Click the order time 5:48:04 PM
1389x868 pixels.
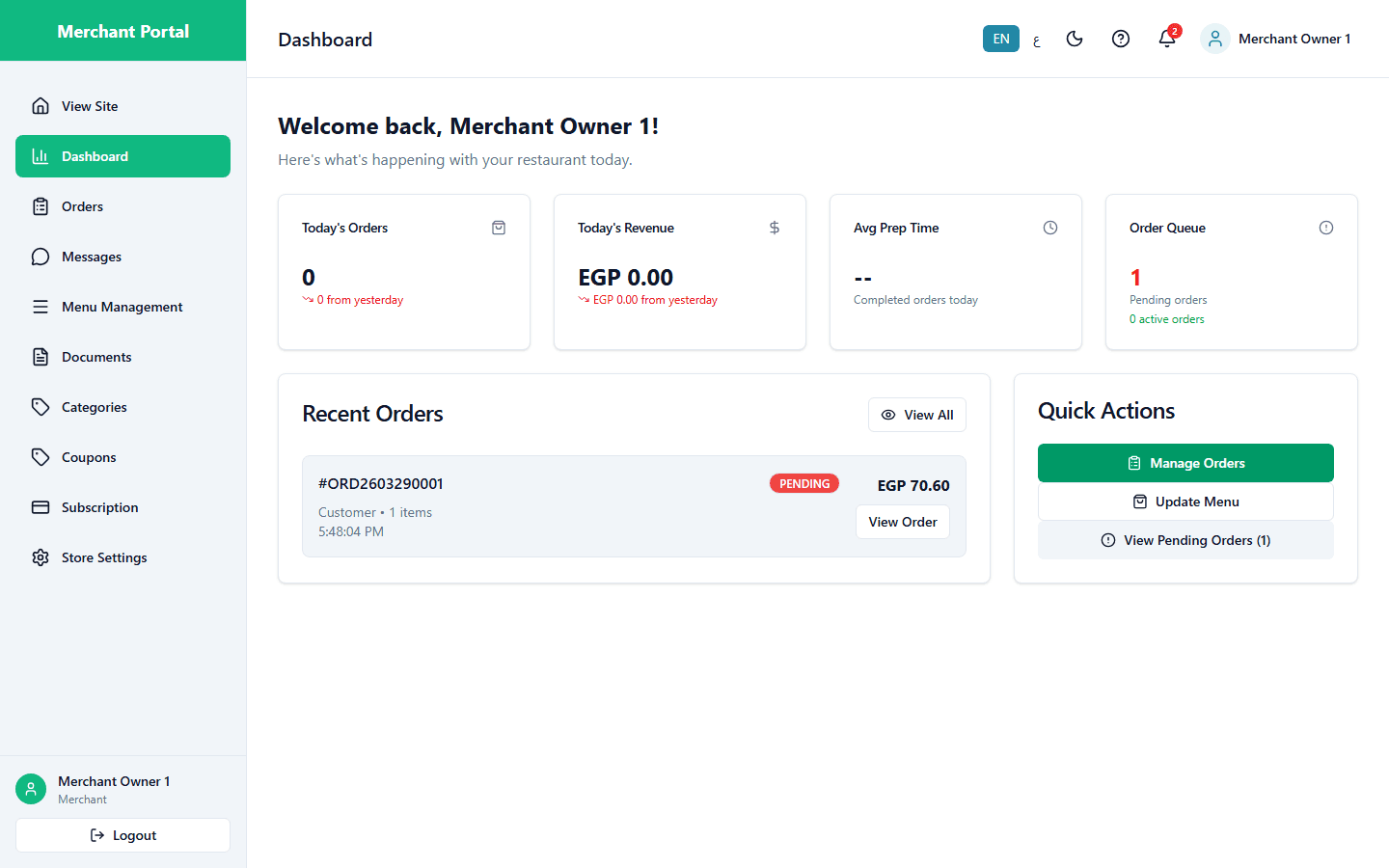coord(351,531)
